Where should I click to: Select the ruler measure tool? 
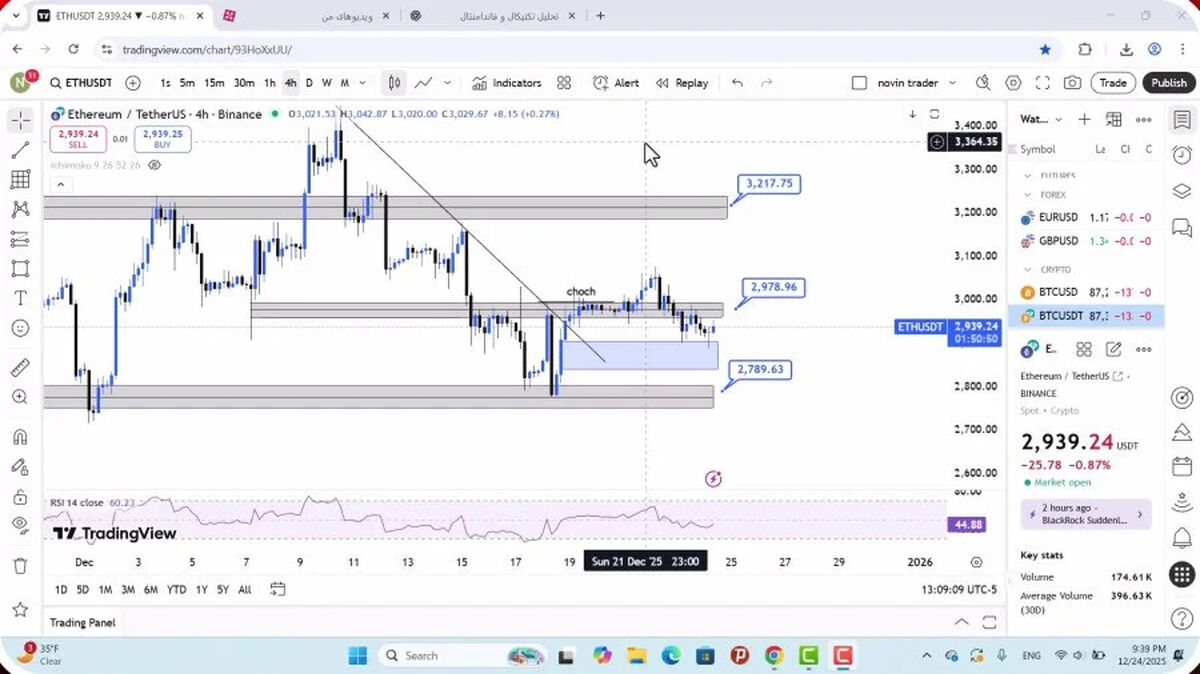[x=20, y=367]
